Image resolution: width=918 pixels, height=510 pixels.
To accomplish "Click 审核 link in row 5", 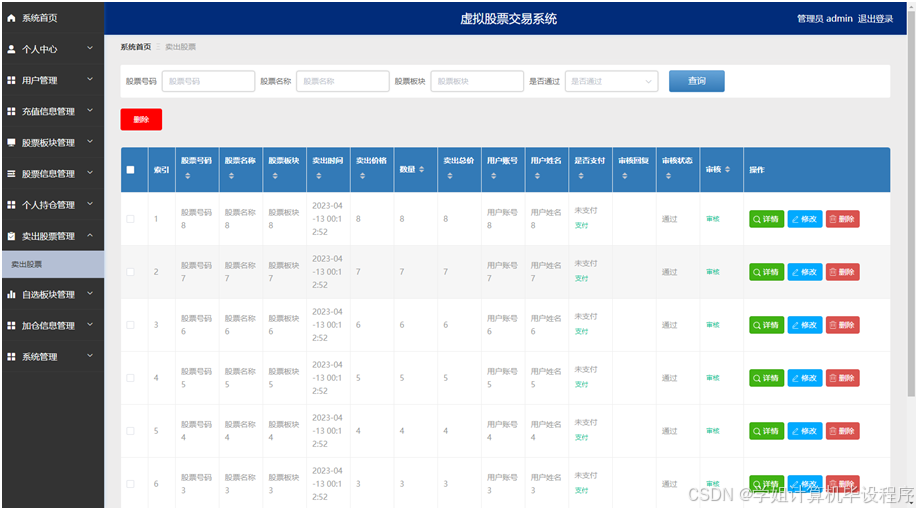I will (713, 431).
